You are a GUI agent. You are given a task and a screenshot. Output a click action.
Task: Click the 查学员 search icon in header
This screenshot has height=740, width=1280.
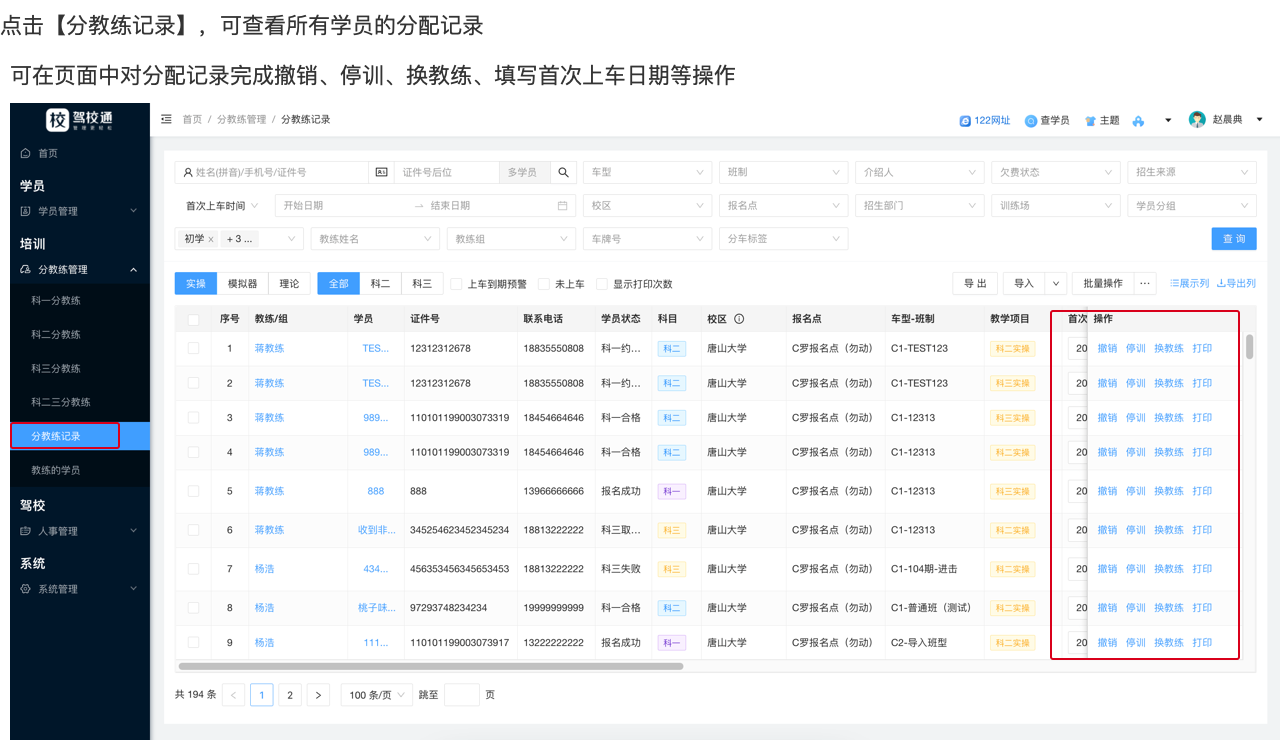[1031, 120]
